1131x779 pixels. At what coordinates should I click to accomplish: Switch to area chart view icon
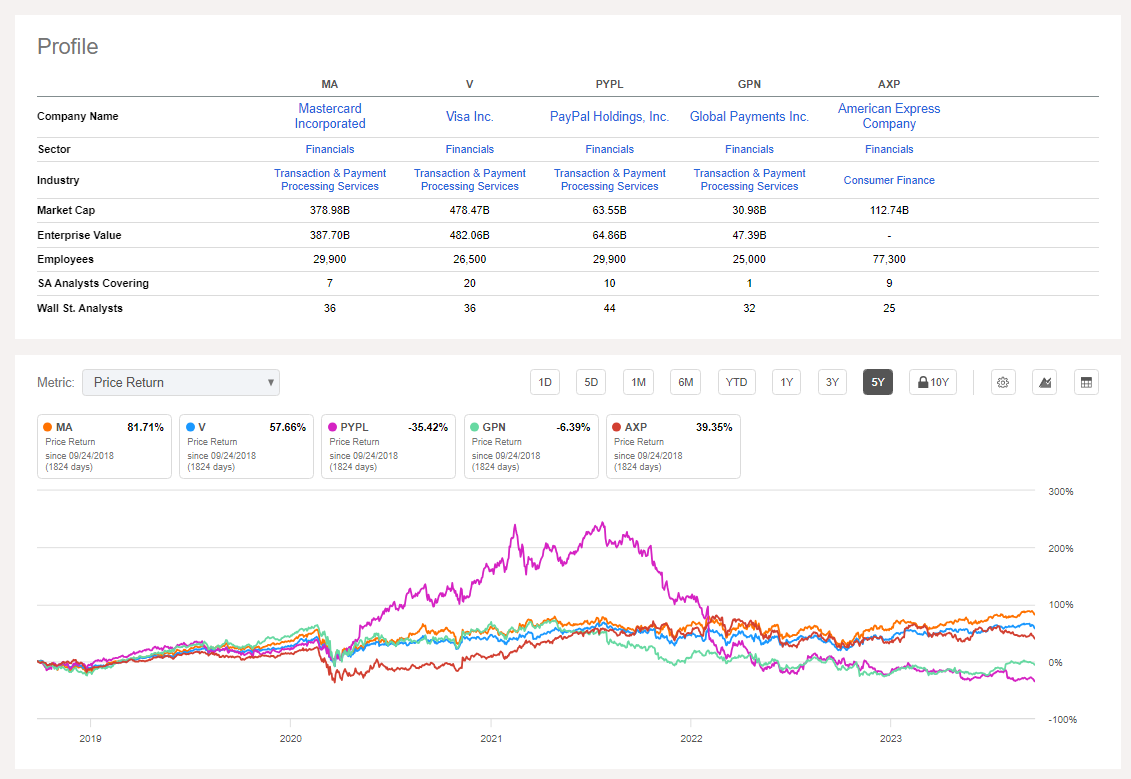(1044, 382)
